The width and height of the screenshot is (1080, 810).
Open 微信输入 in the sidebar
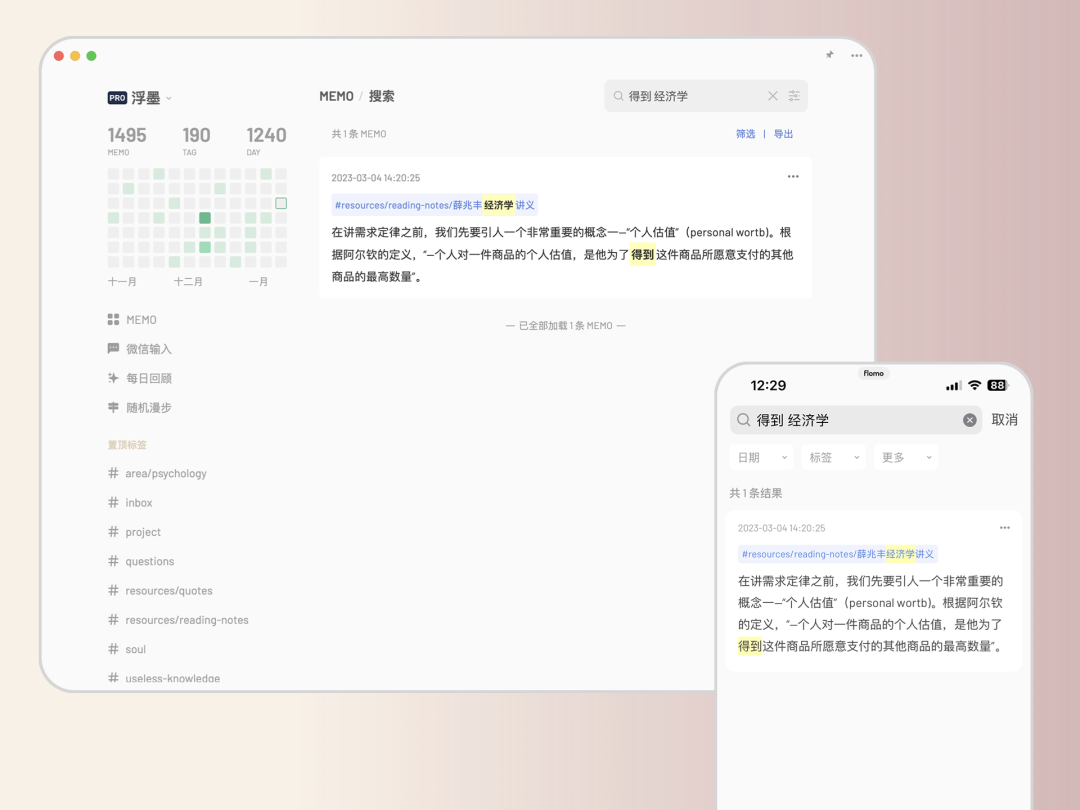[140, 349]
